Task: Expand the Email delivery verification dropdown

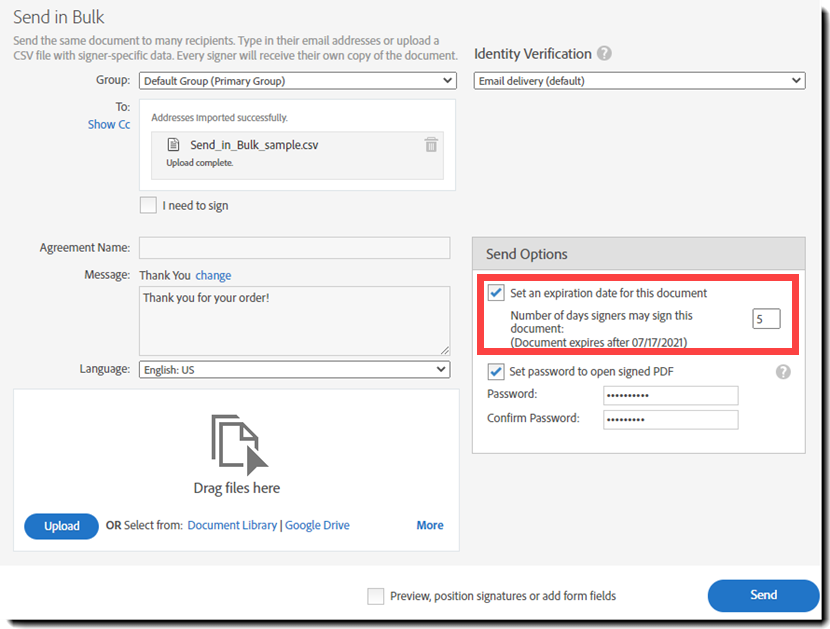Action: point(639,80)
